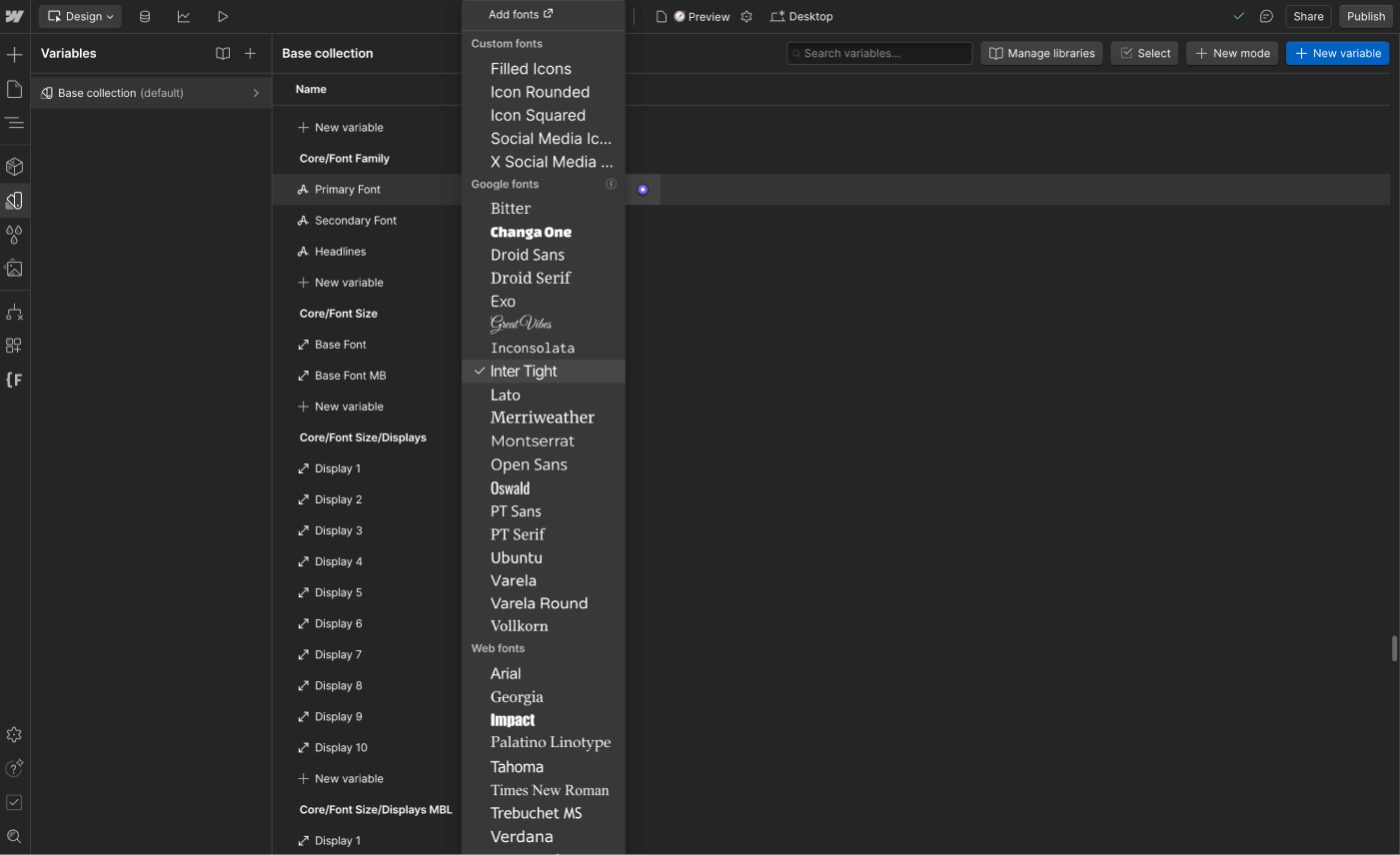1400x855 pixels.
Task: Open the Add Elements panel
Action: pos(14,54)
